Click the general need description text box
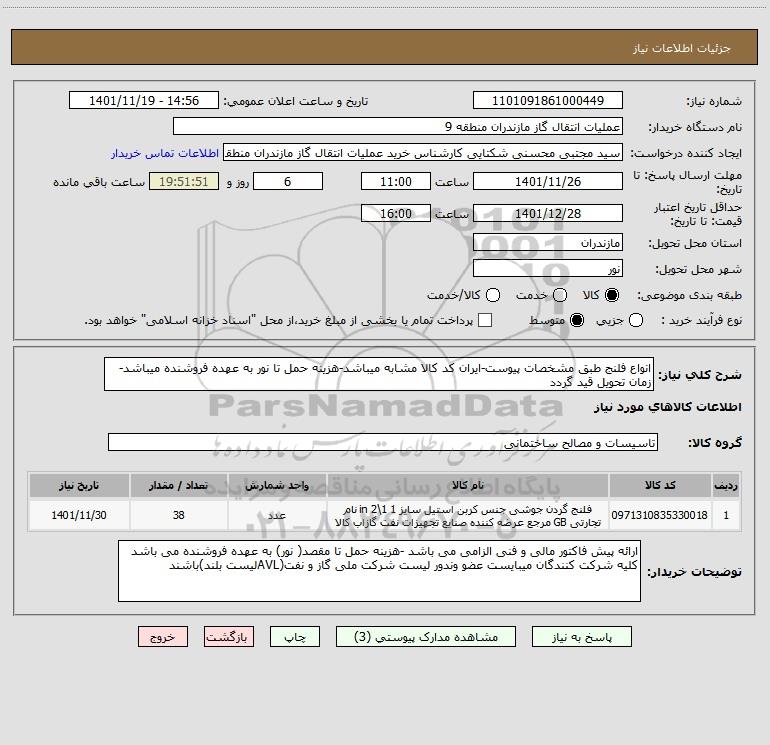 coord(379,375)
